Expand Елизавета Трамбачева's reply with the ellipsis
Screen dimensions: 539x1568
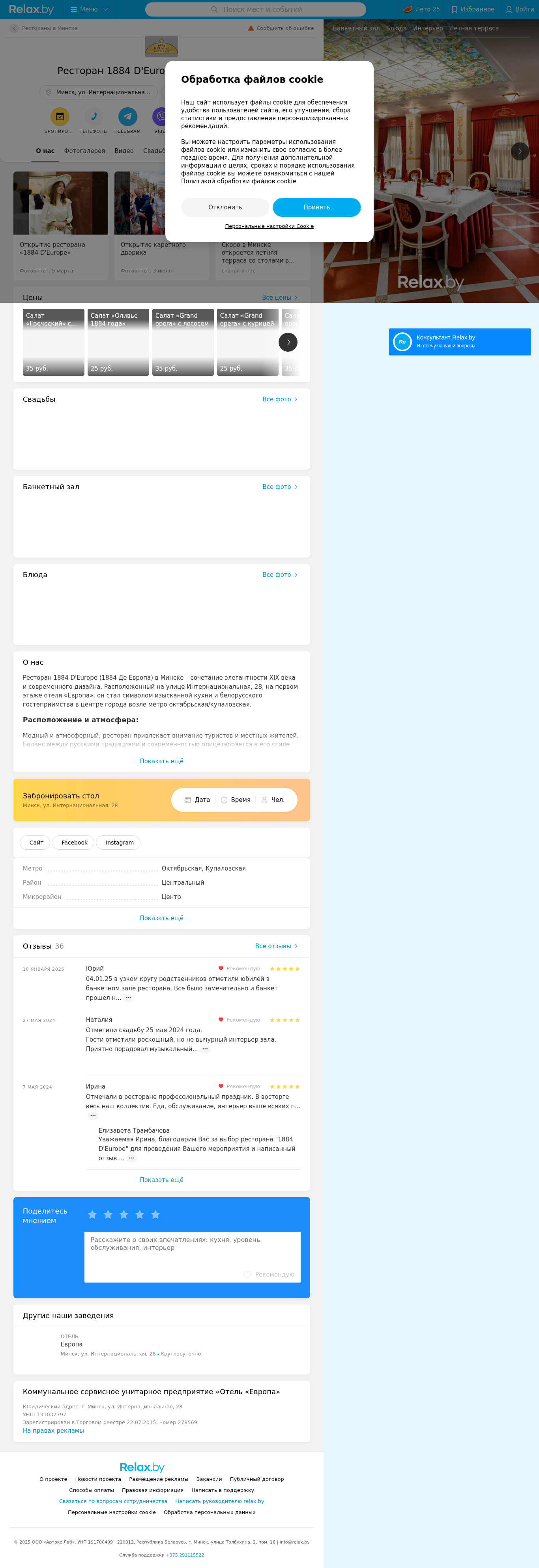pos(131,1158)
